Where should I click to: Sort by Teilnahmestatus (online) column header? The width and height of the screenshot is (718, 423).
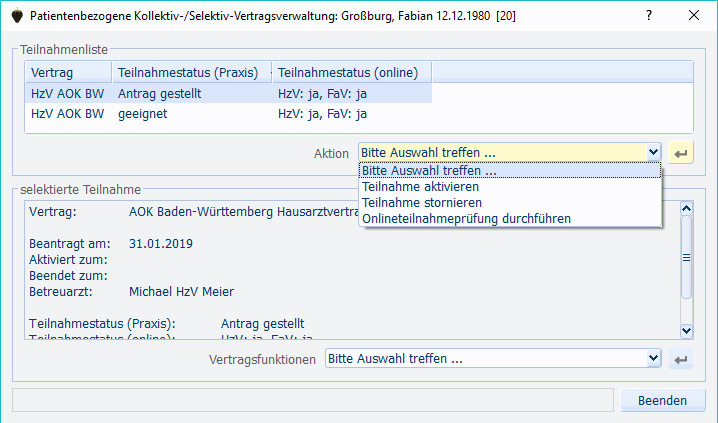[x=353, y=72]
